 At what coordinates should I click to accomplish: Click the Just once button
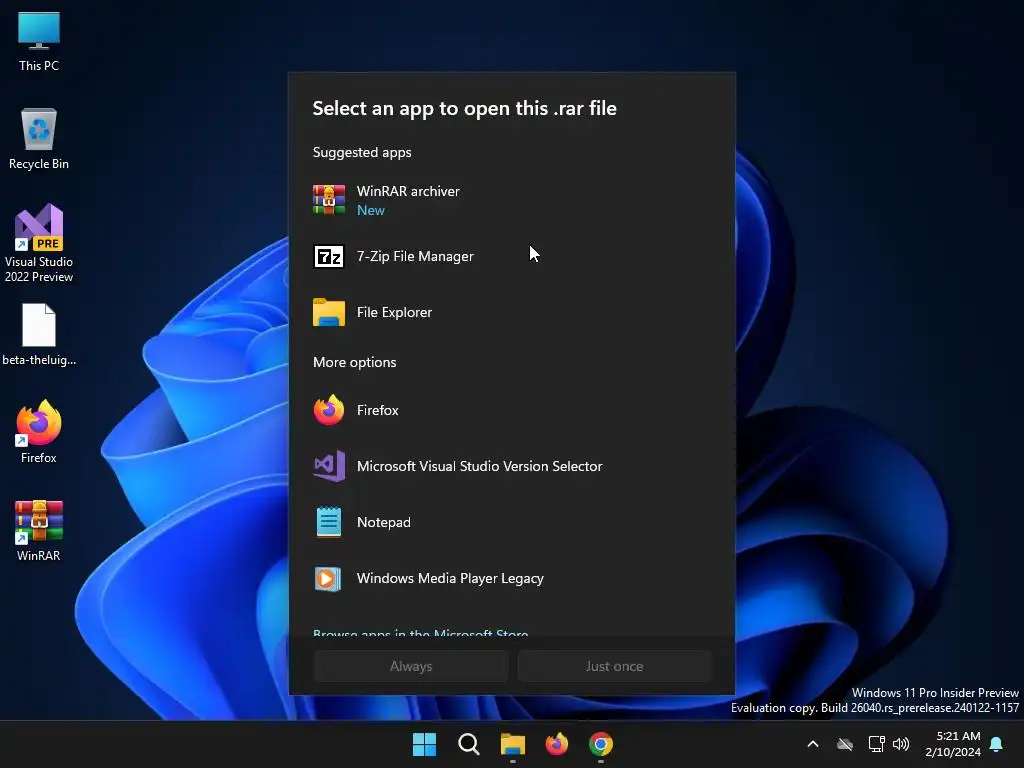point(615,666)
